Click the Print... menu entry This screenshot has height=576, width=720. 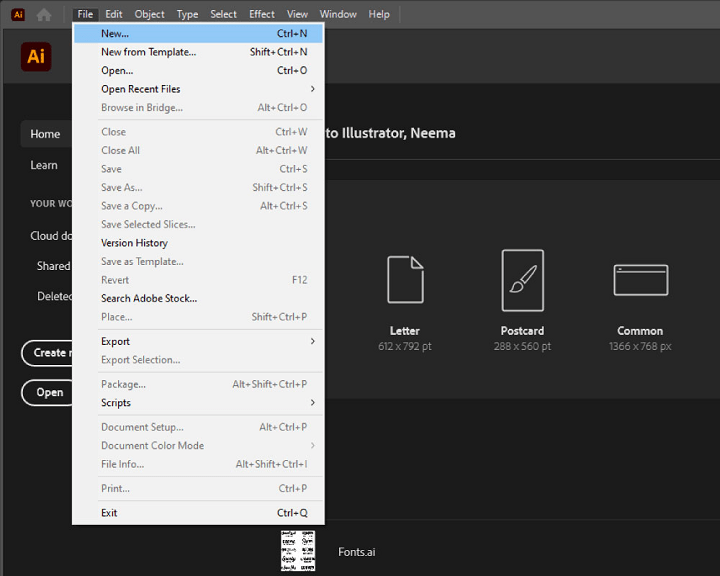(198, 488)
